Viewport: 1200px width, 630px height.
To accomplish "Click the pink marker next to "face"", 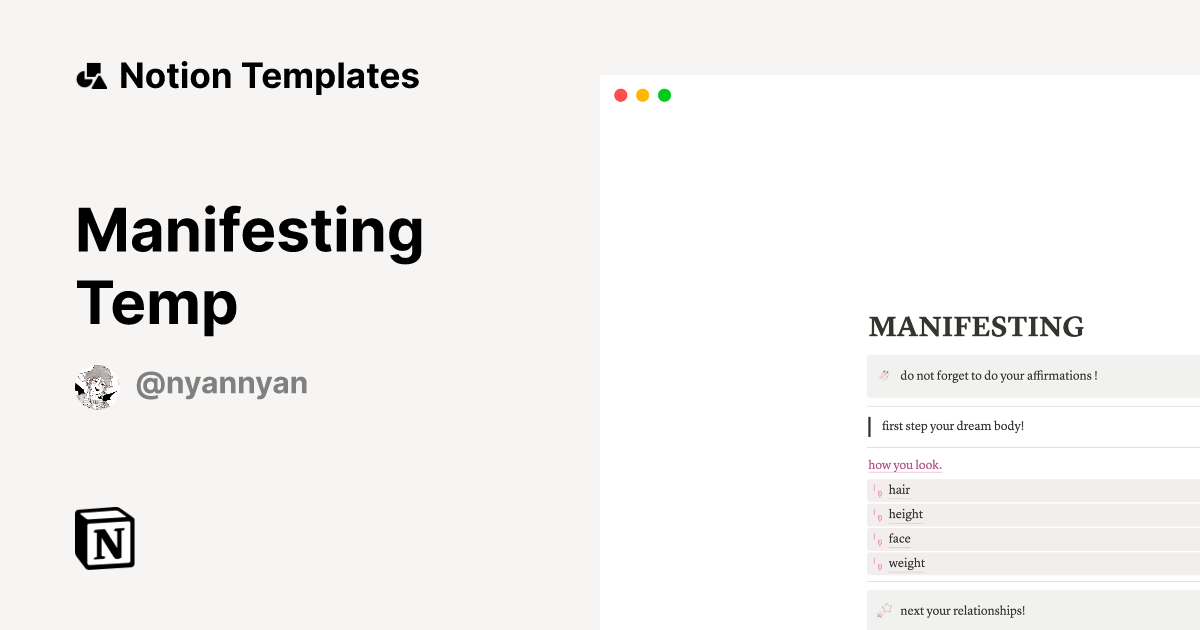I will [x=876, y=538].
